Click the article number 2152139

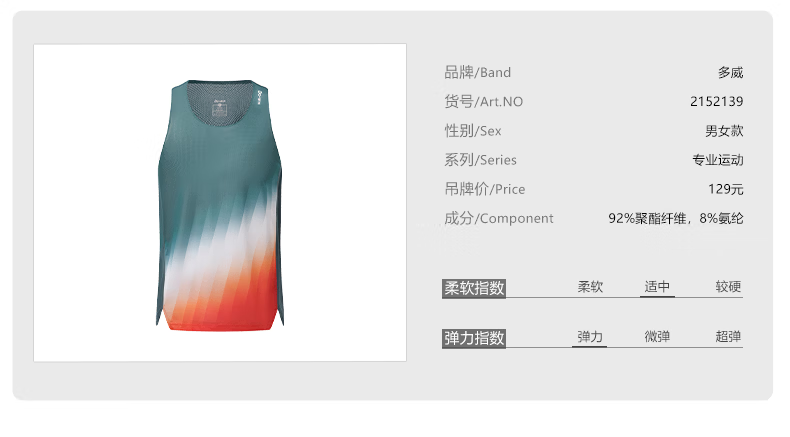(716, 102)
